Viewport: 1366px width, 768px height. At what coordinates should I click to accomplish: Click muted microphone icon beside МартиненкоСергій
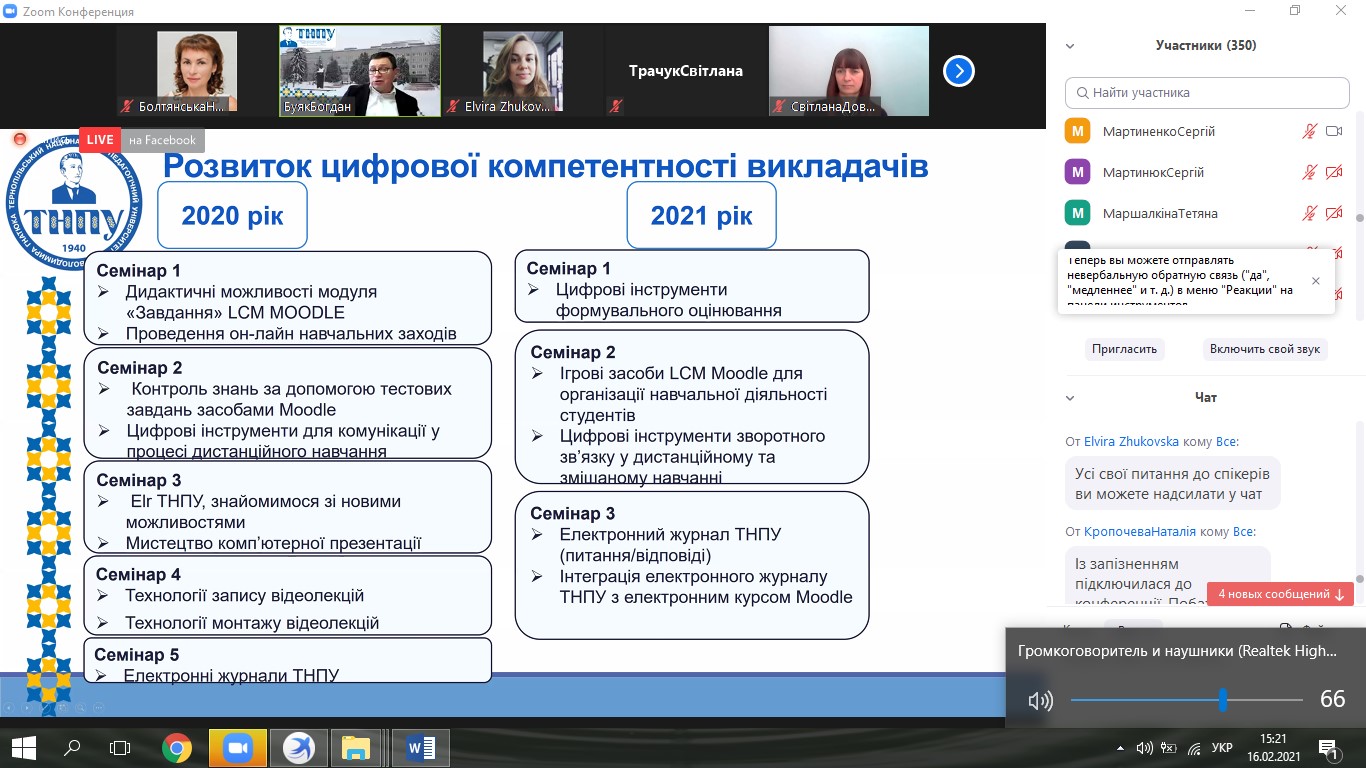[x=1309, y=131]
